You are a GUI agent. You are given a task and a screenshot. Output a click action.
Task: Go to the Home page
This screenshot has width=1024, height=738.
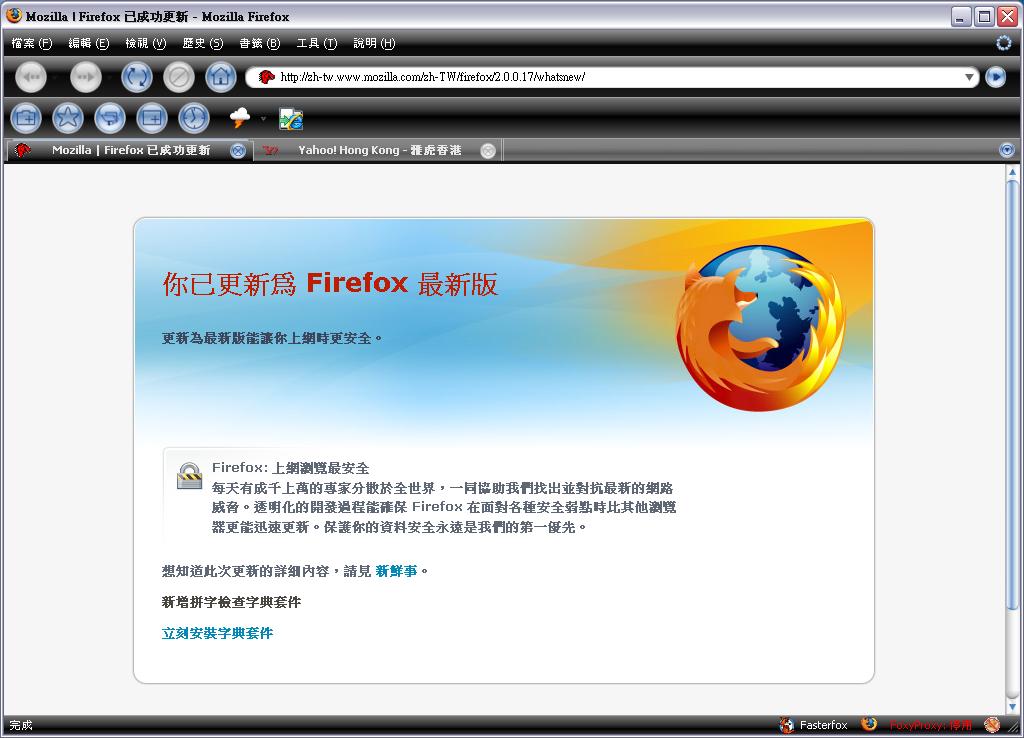pyautogui.click(x=221, y=78)
